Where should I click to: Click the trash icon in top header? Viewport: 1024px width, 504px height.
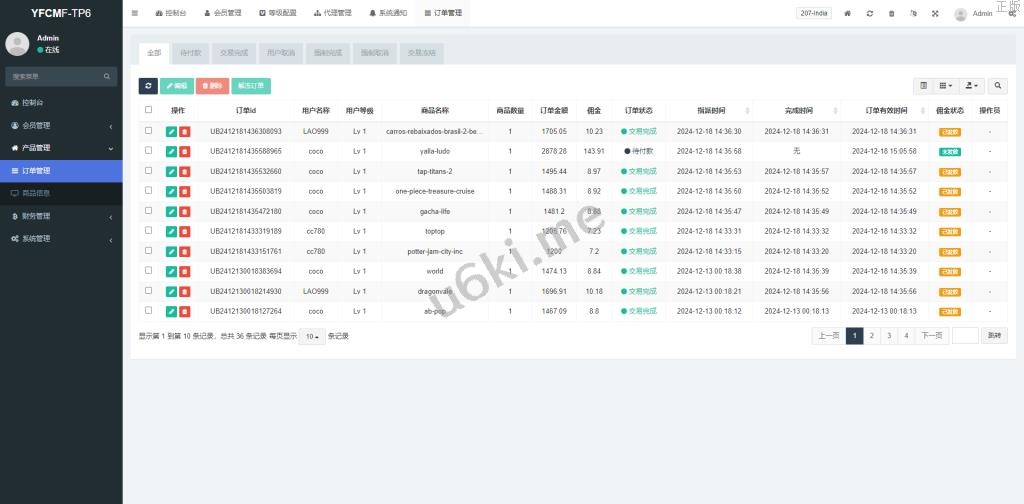coord(891,14)
